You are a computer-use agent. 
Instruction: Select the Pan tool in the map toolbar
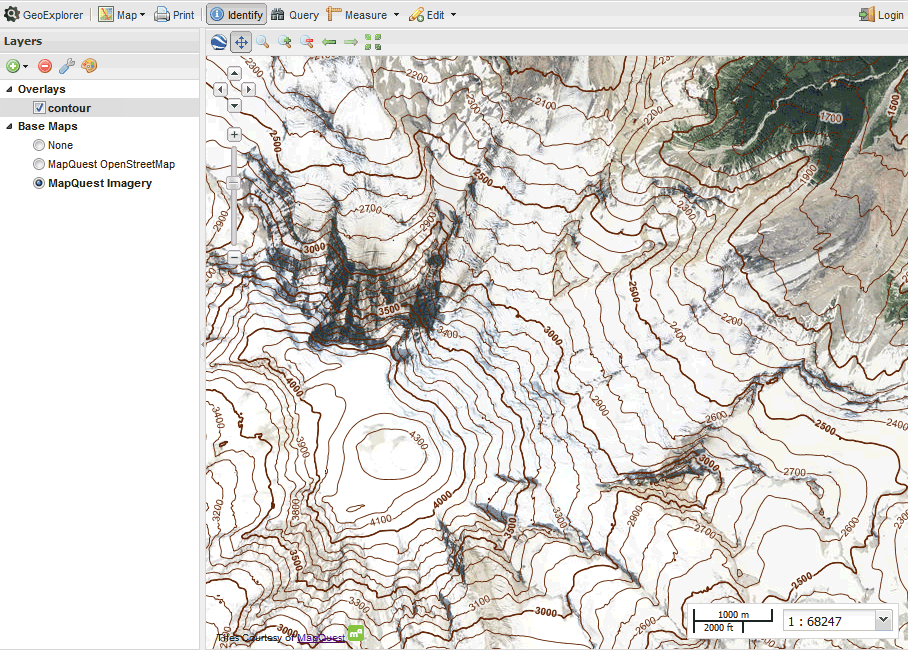tap(241, 42)
